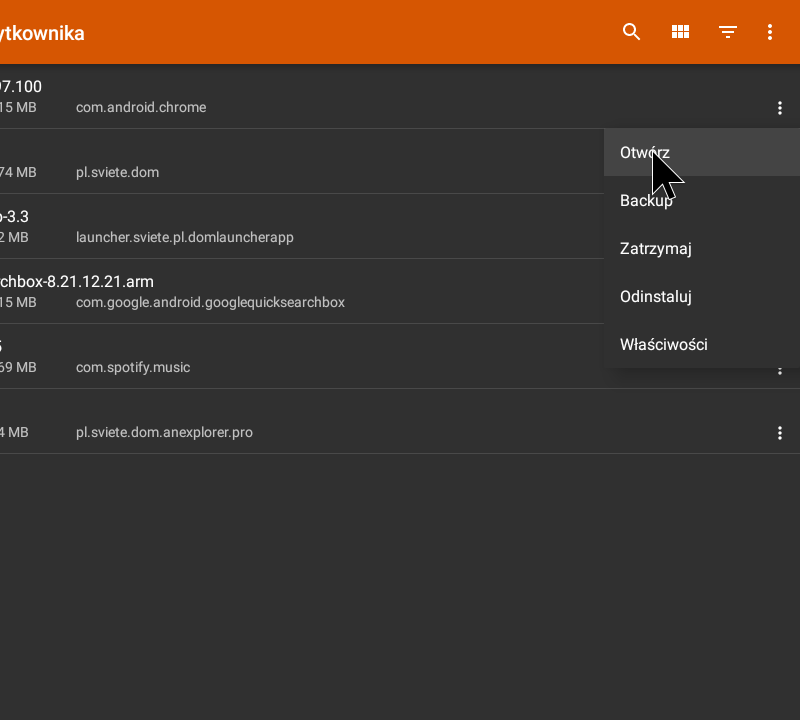Open the sort/filter icon in the toolbar

728,32
